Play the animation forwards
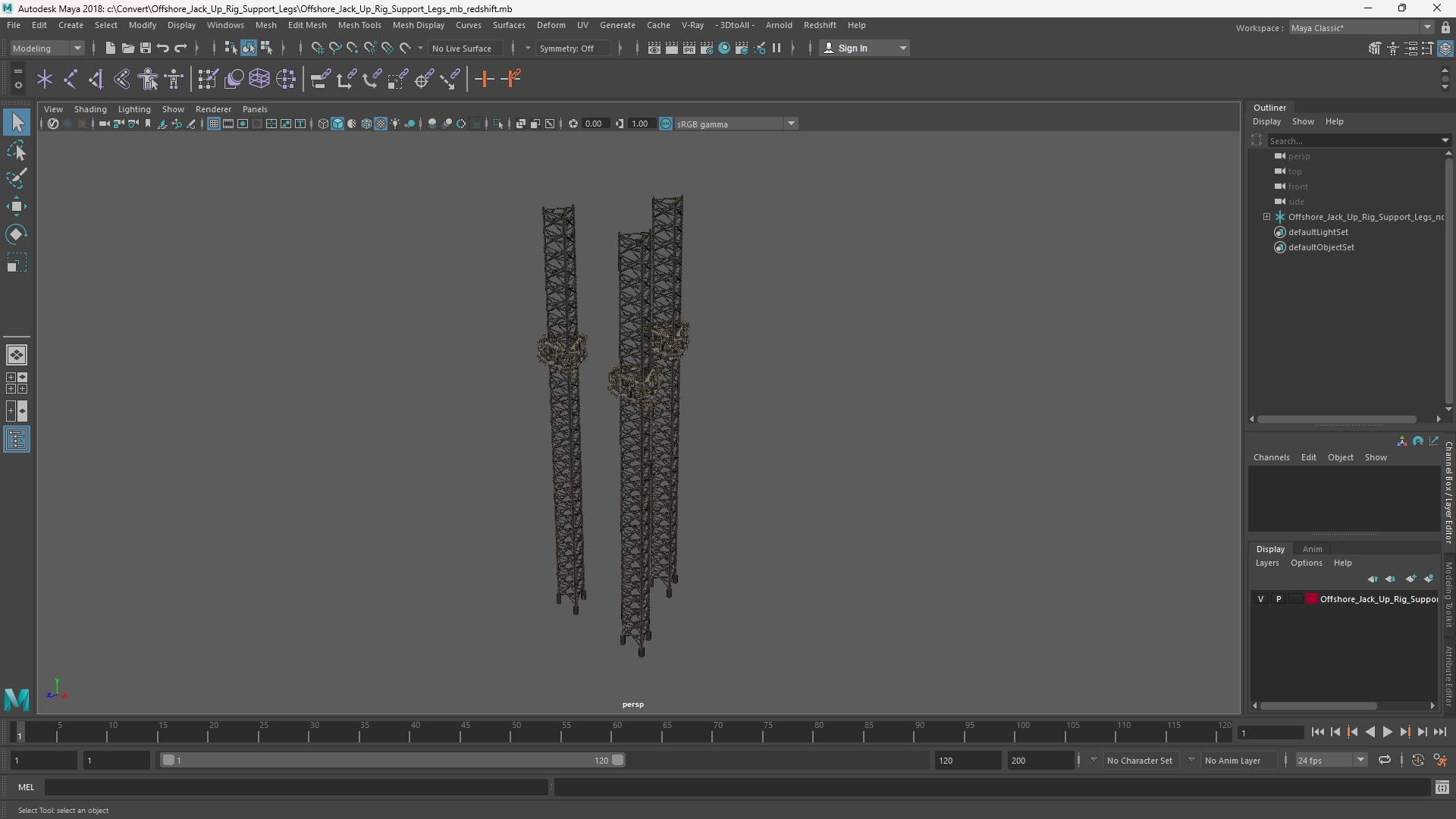The width and height of the screenshot is (1456, 819). pyautogui.click(x=1387, y=733)
